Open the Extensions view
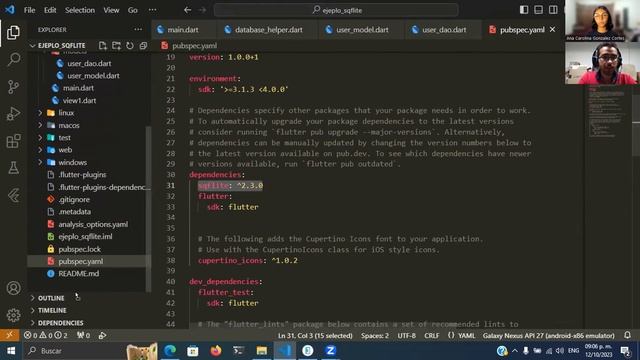This screenshot has height=360, width=640. pos(13,141)
